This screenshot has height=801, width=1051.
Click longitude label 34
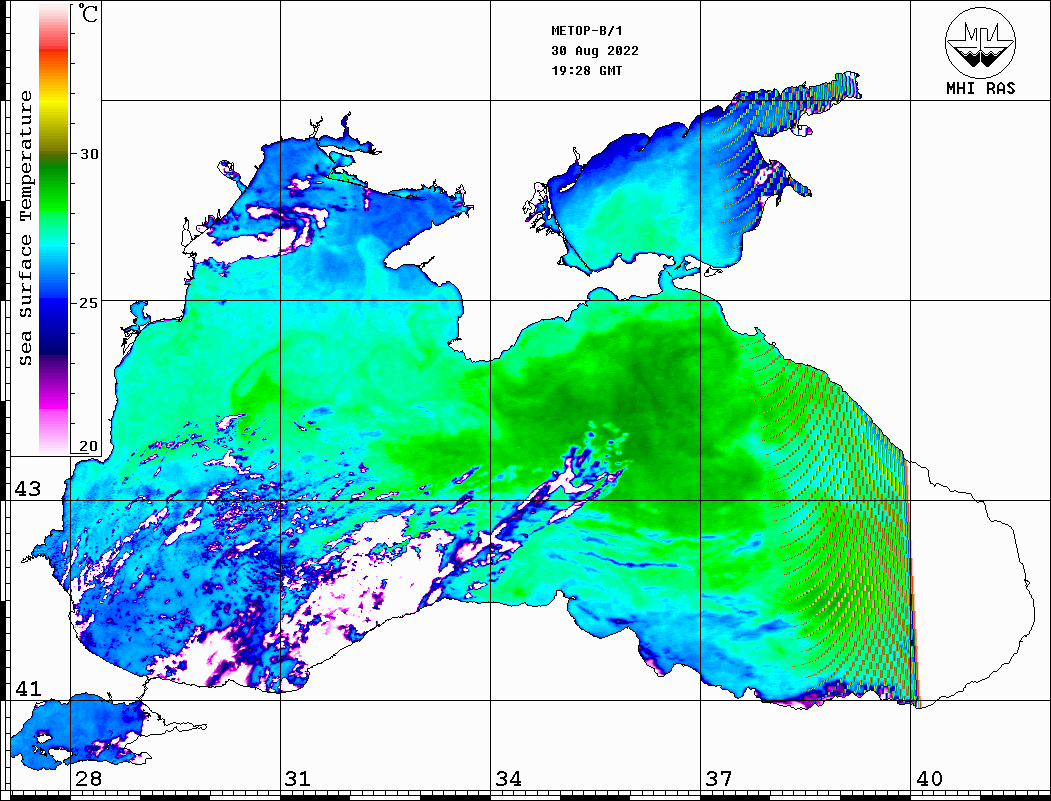[x=509, y=779]
